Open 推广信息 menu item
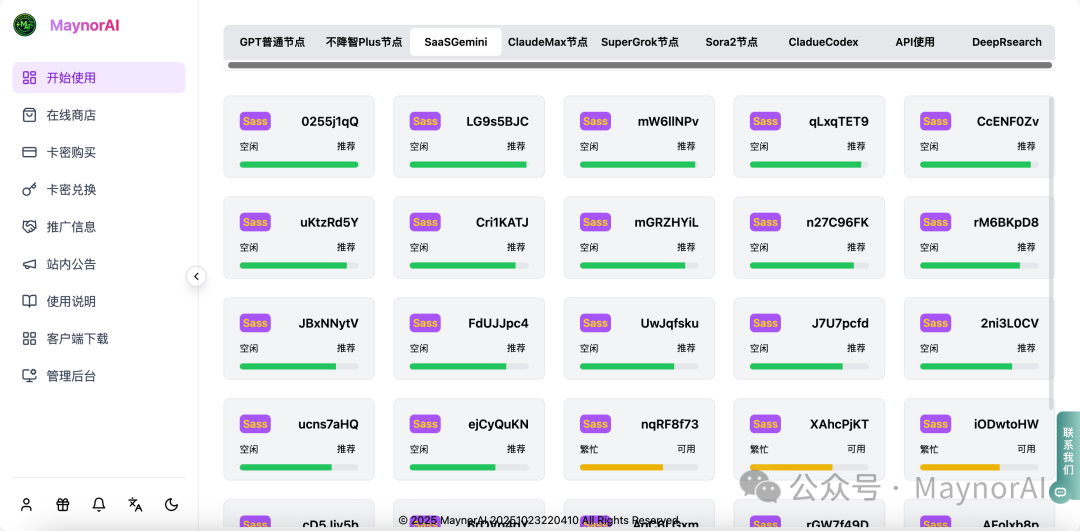This screenshot has width=1080, height=531. (98, 227)
